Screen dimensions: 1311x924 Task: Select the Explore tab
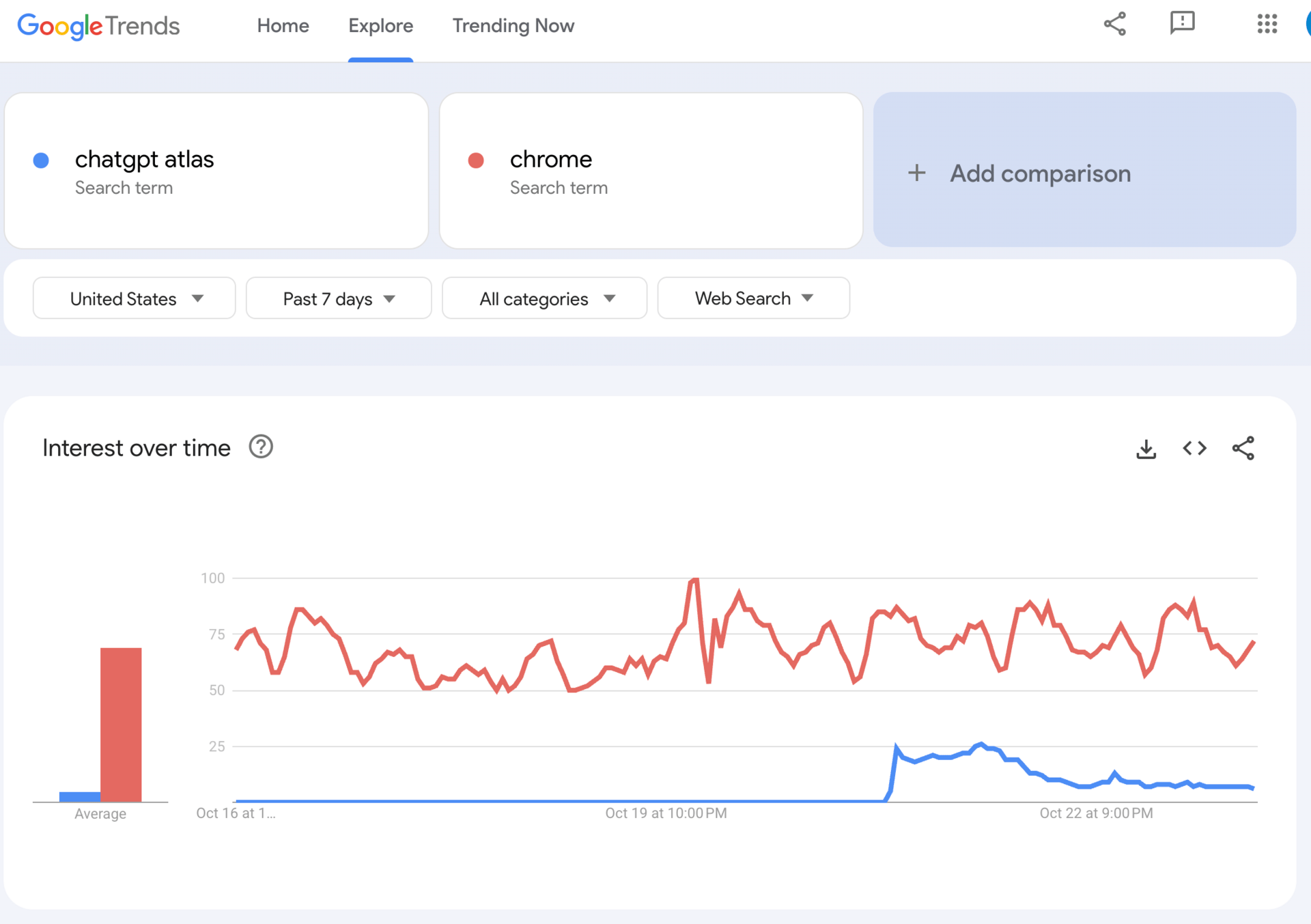click(x=380, y=26)
